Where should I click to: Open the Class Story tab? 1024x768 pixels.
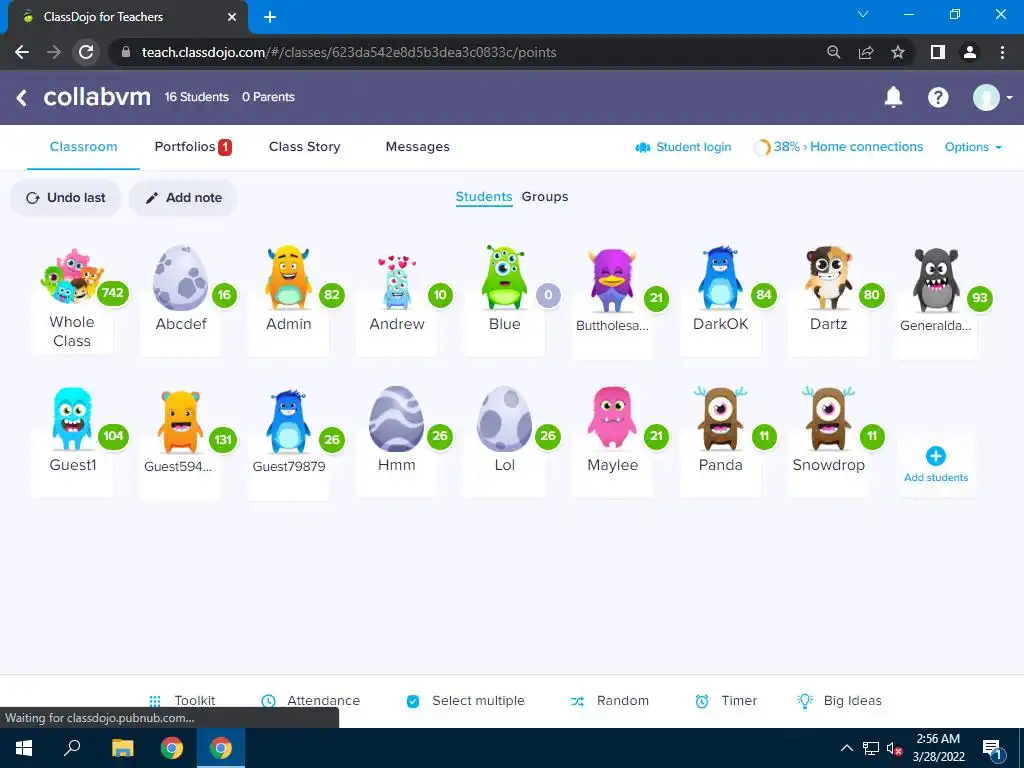click(x=304, y=147)
